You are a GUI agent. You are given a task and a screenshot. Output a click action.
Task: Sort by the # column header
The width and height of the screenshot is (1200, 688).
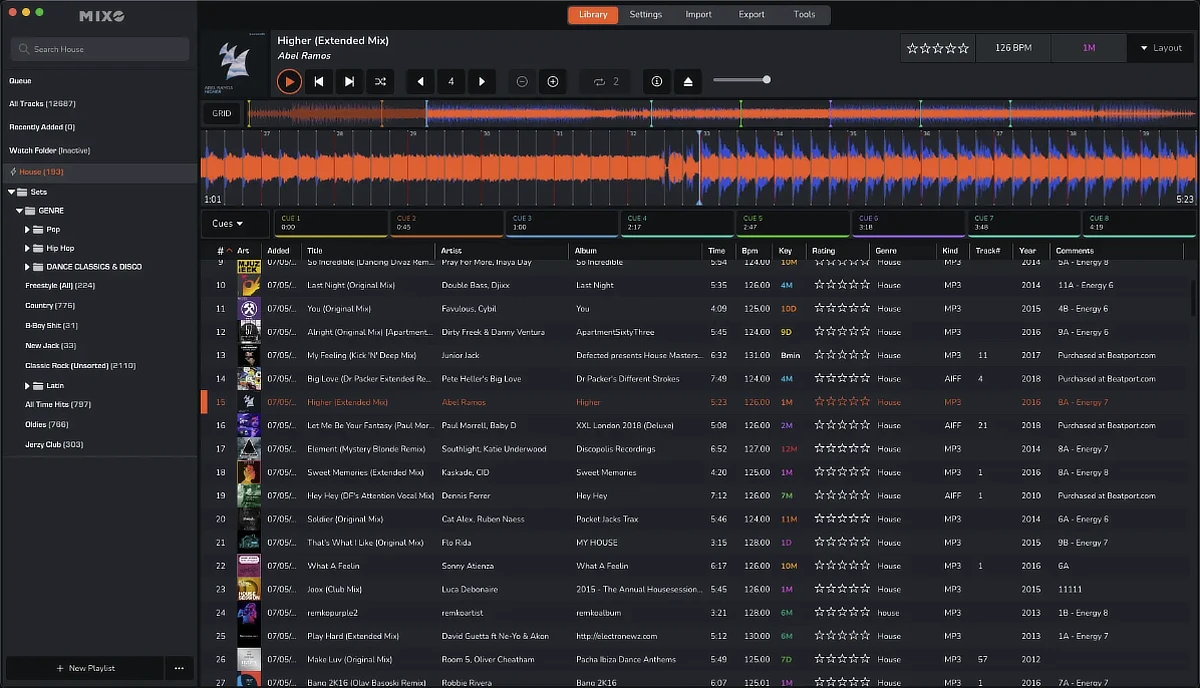pos(220,251)
